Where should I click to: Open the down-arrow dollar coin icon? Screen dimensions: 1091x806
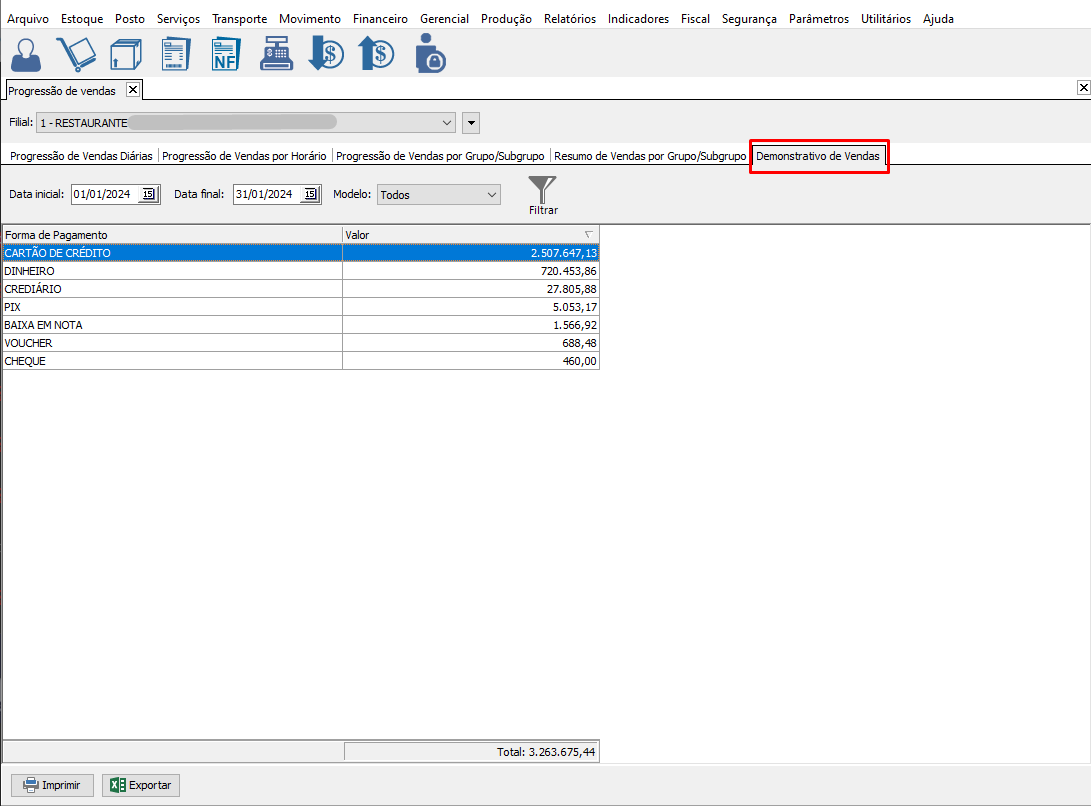pyautogui.click(x=326, y=54)
